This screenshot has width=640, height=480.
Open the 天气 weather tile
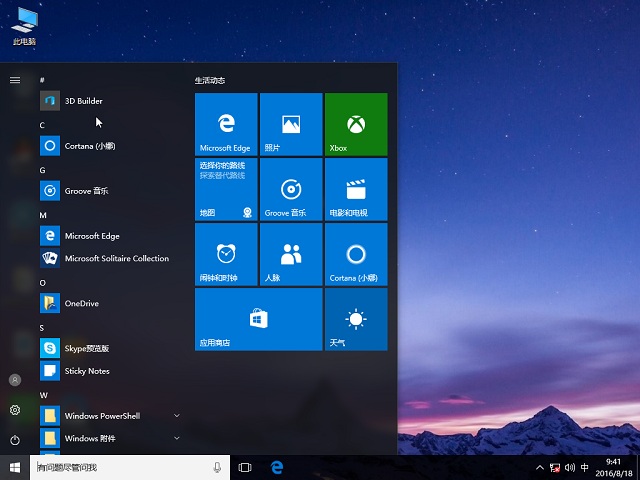point(356,320)
